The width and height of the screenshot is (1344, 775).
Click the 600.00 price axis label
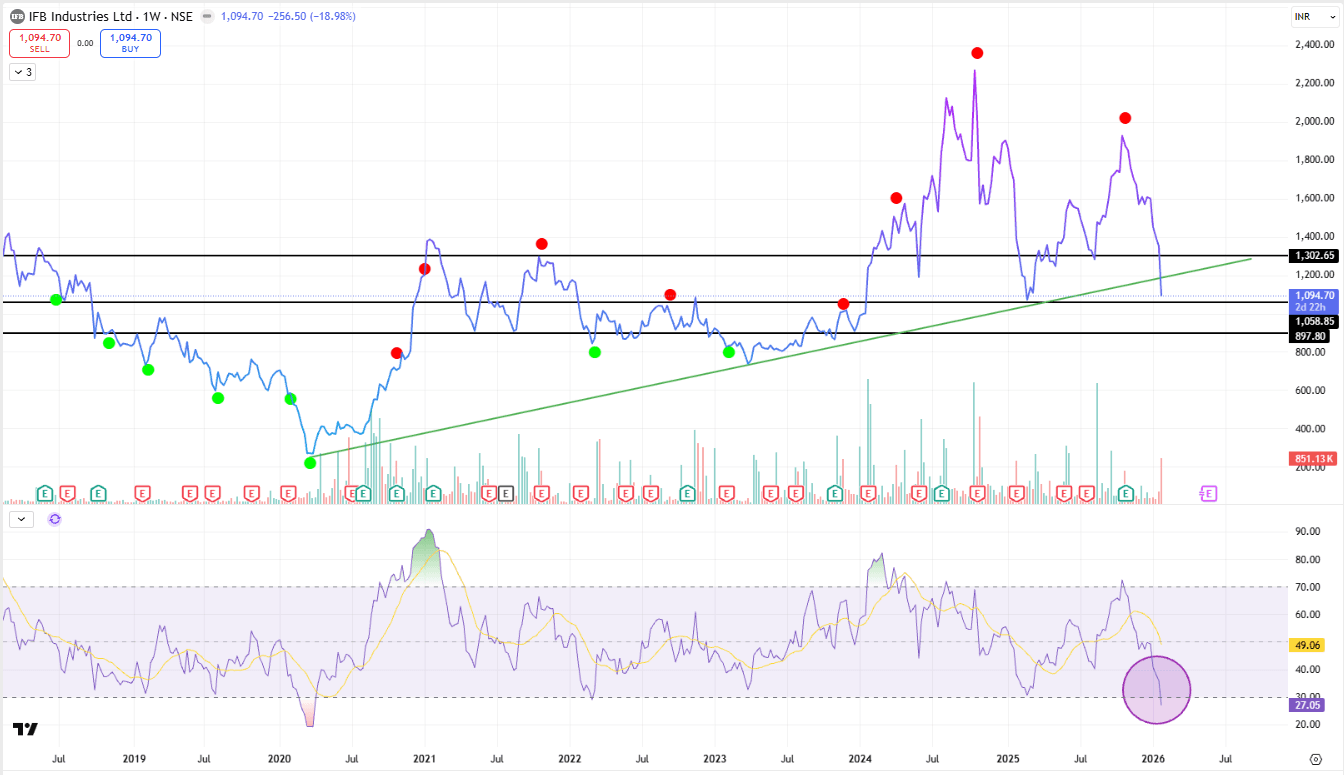click(x=1308, y=391)
